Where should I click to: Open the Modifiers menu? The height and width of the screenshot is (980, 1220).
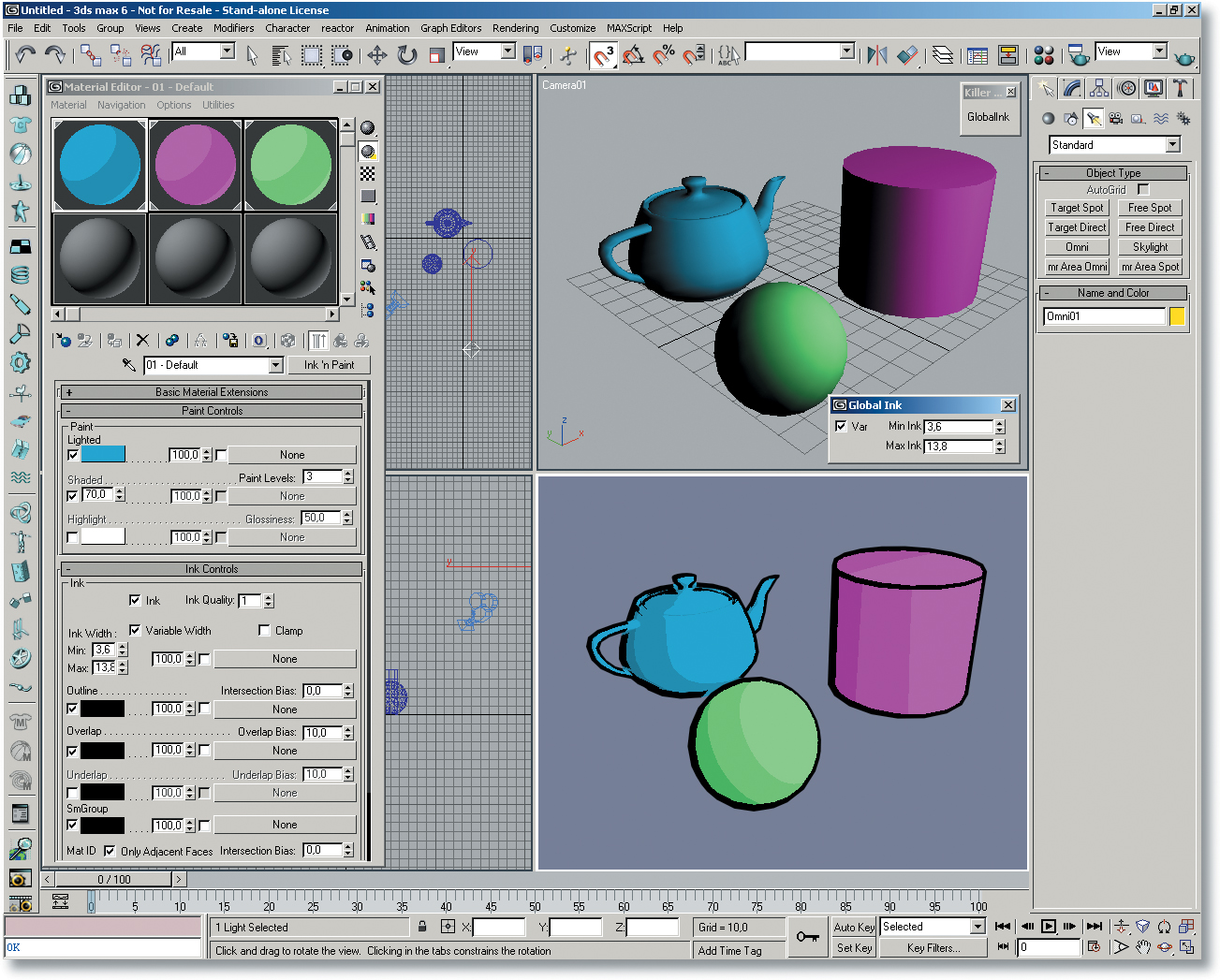click(x=233, y=28)
